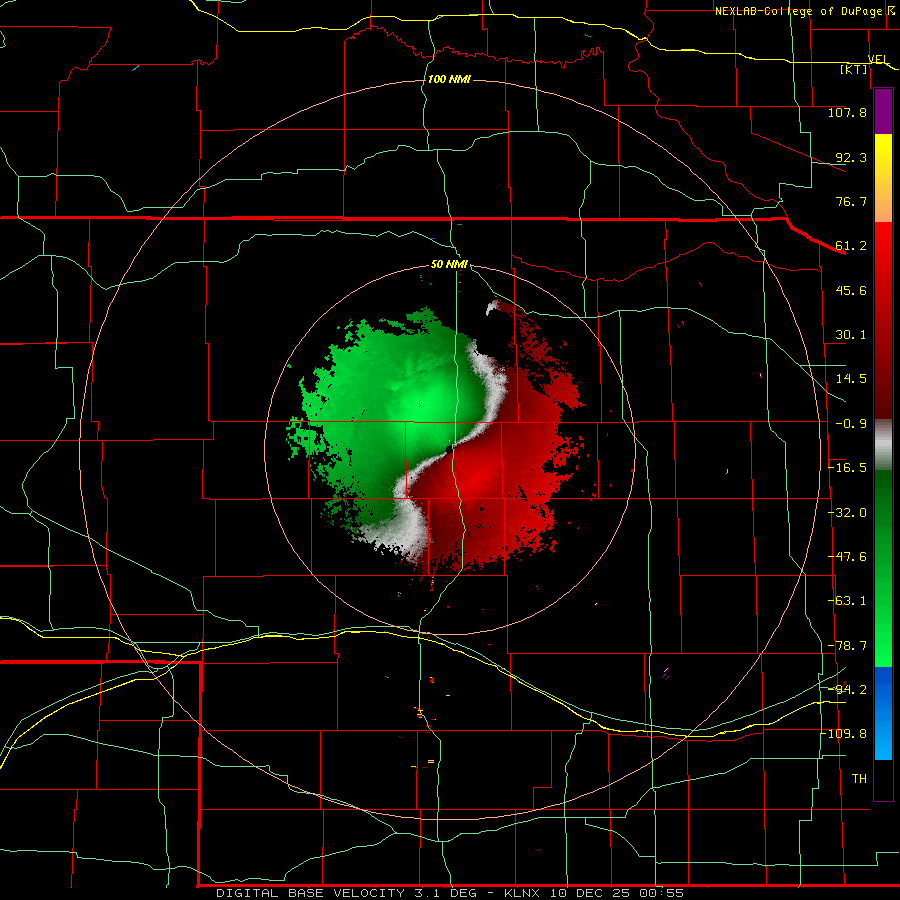Select the 30.1 scale value

(851, 335)
